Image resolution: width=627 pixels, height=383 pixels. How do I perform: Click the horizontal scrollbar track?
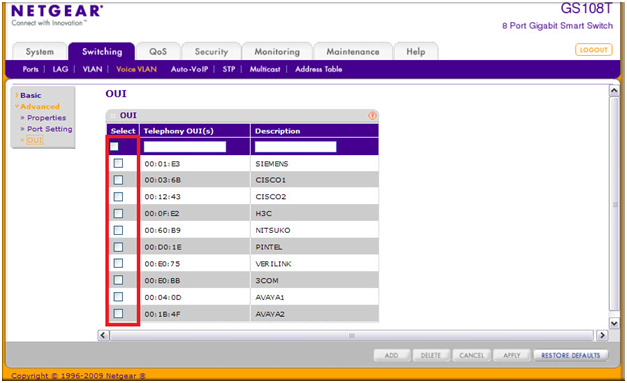pyautogui.click(x=352, y=335)
